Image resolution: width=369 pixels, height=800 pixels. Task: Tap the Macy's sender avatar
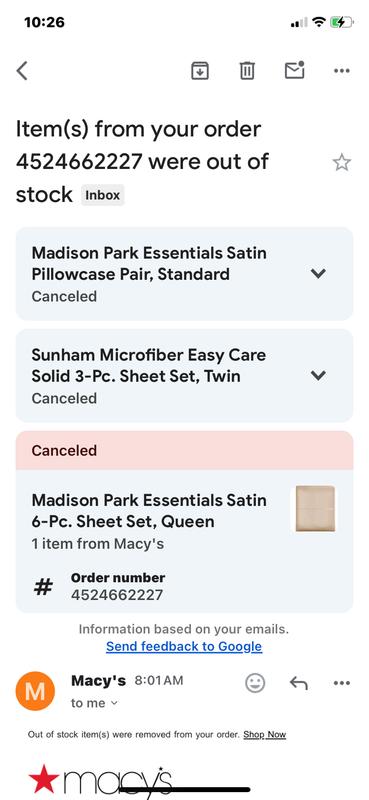[x=35, y=691]
